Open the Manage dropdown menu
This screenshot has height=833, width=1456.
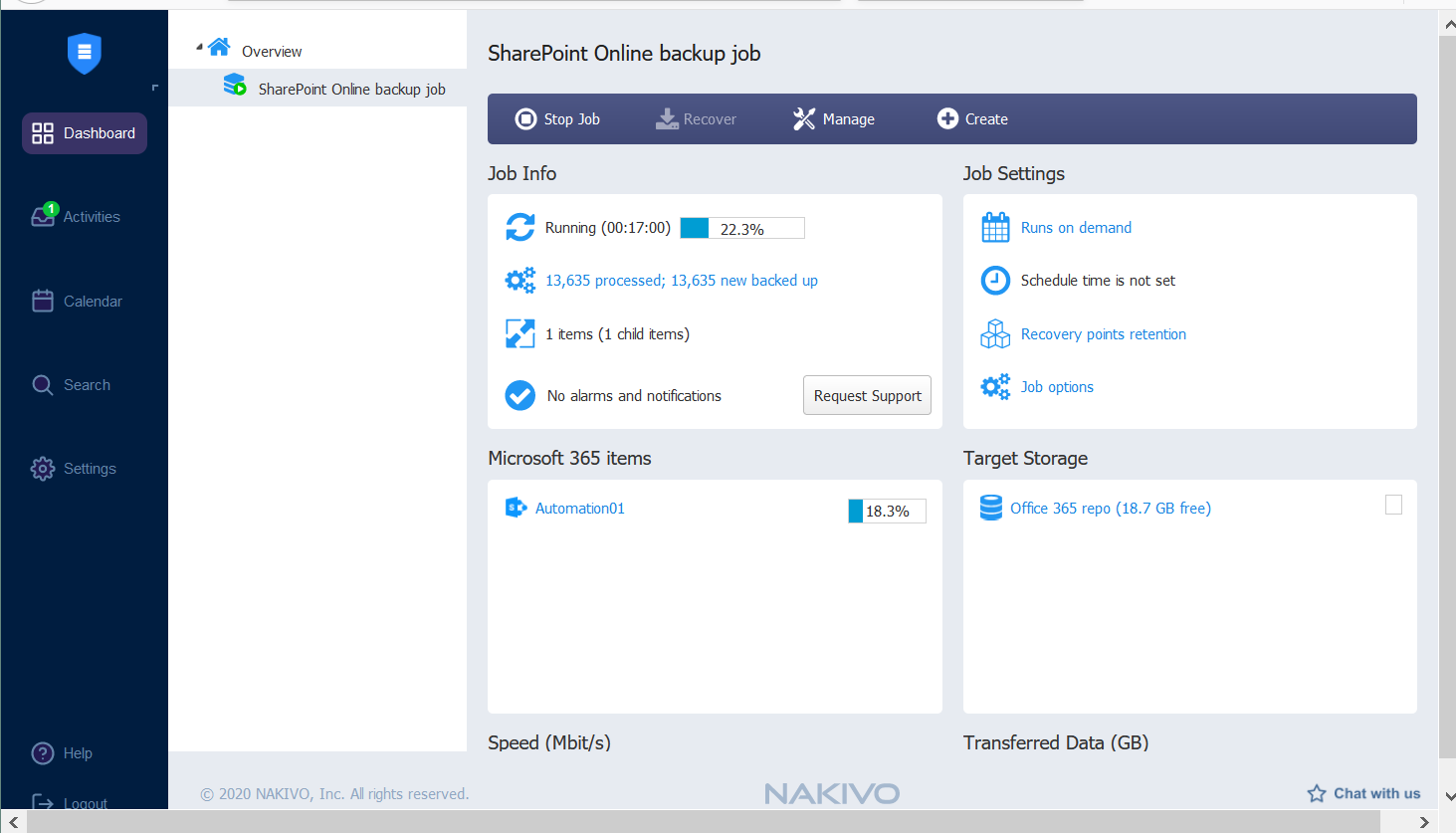834,119
